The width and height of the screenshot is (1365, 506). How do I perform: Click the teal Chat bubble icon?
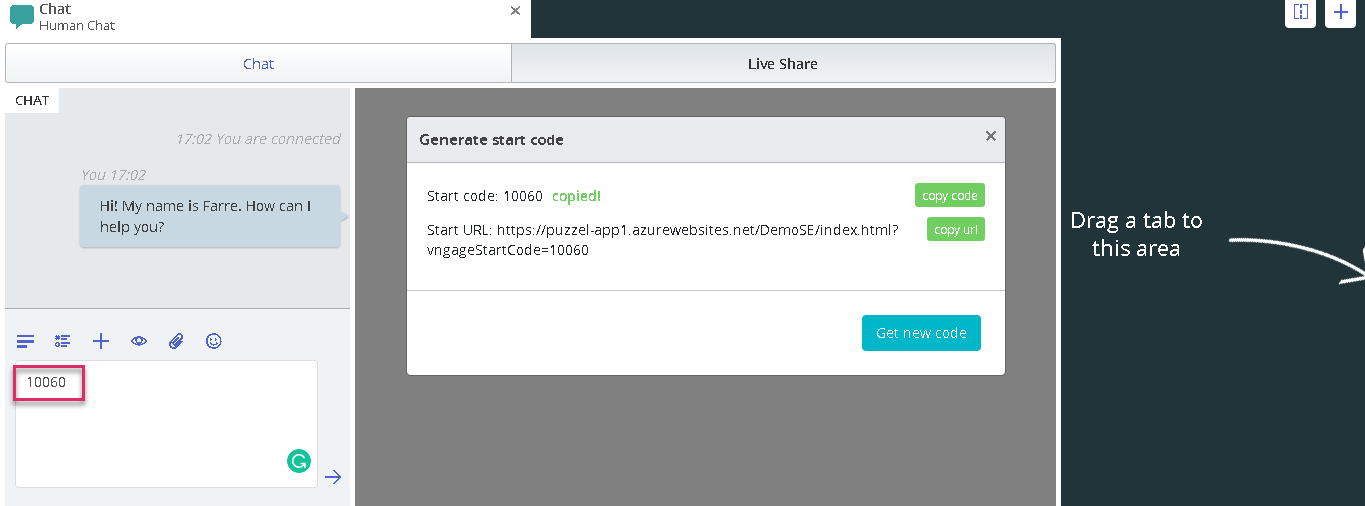point(21,17)
